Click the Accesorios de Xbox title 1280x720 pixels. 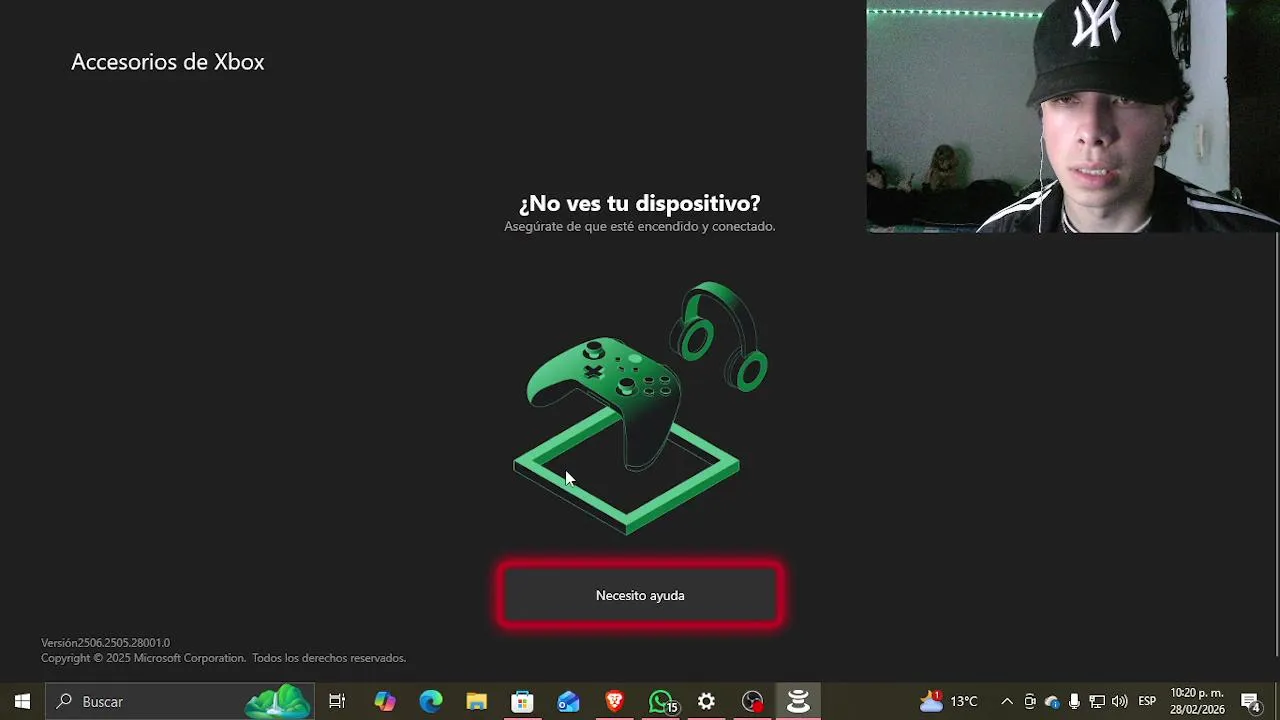168,62
